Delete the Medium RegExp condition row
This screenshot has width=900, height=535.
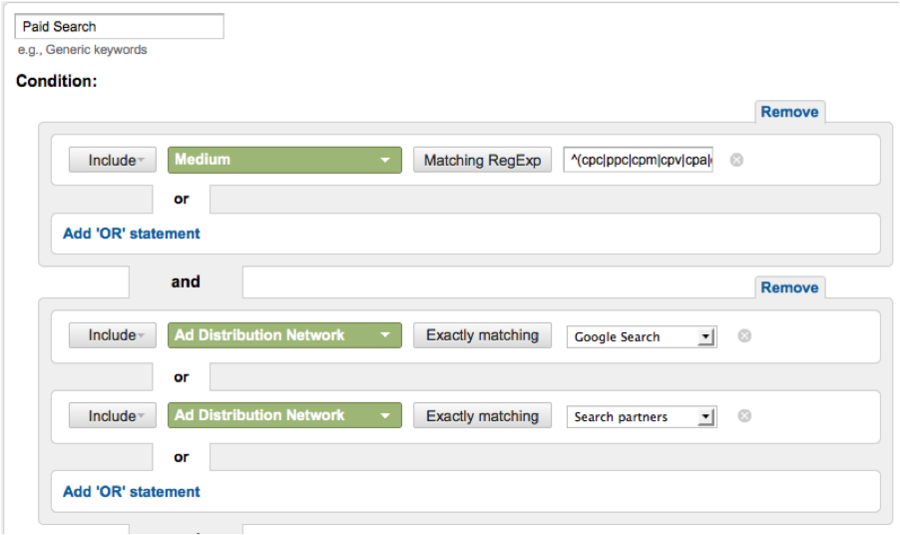coord(737,160)
